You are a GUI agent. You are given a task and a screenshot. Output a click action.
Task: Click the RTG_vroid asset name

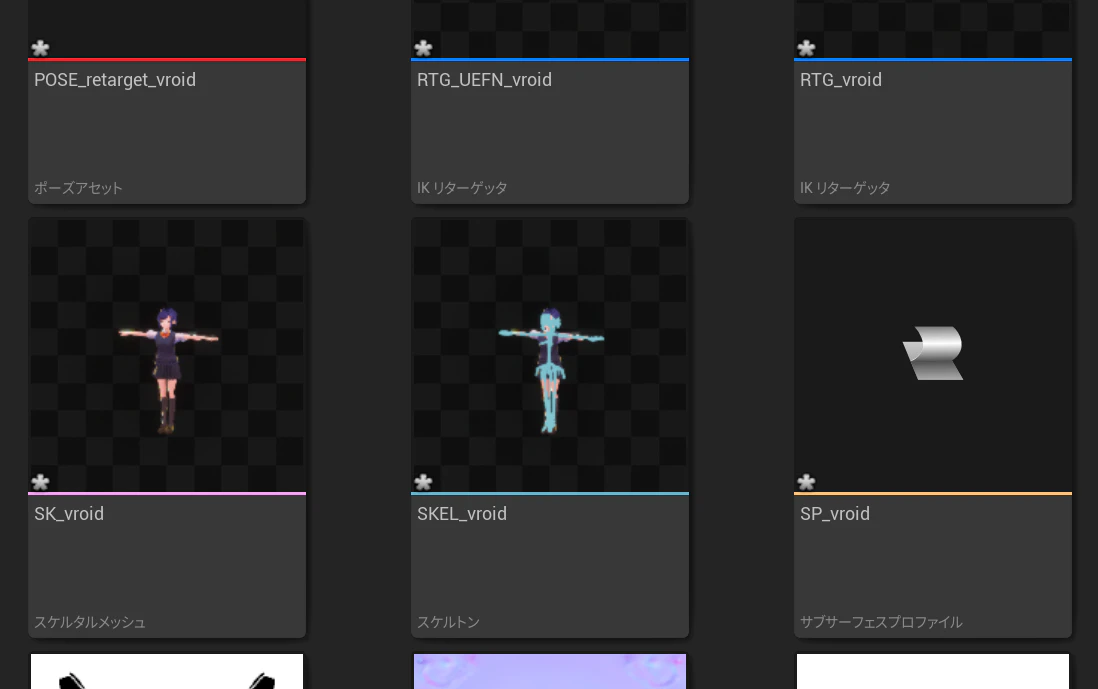[x=841, y=80]
